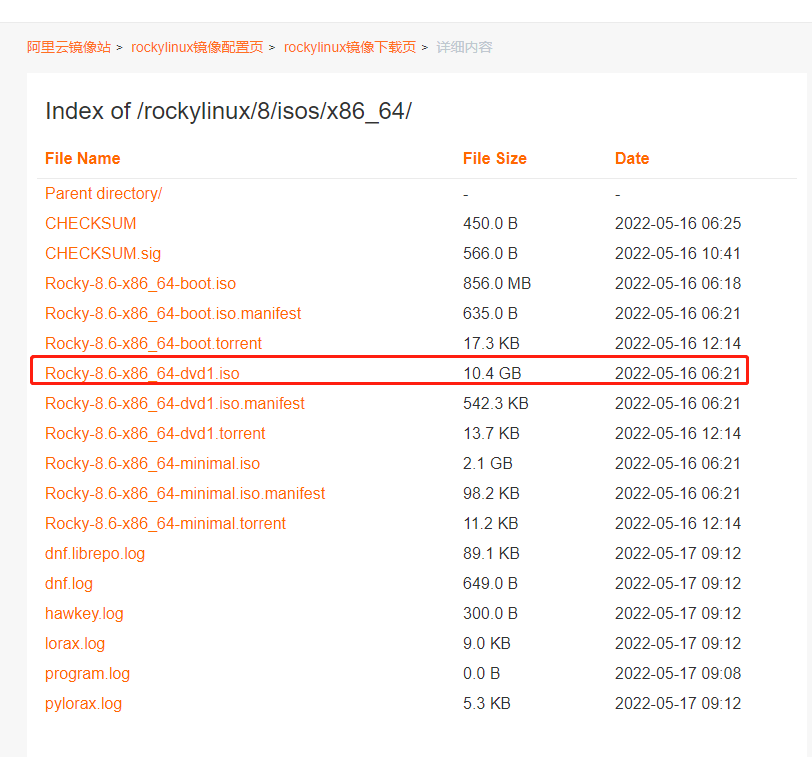Select the 10.4 GB size value
Viewport: 812px width, 757px height.
pyautogui.click(x=492, y=373)
